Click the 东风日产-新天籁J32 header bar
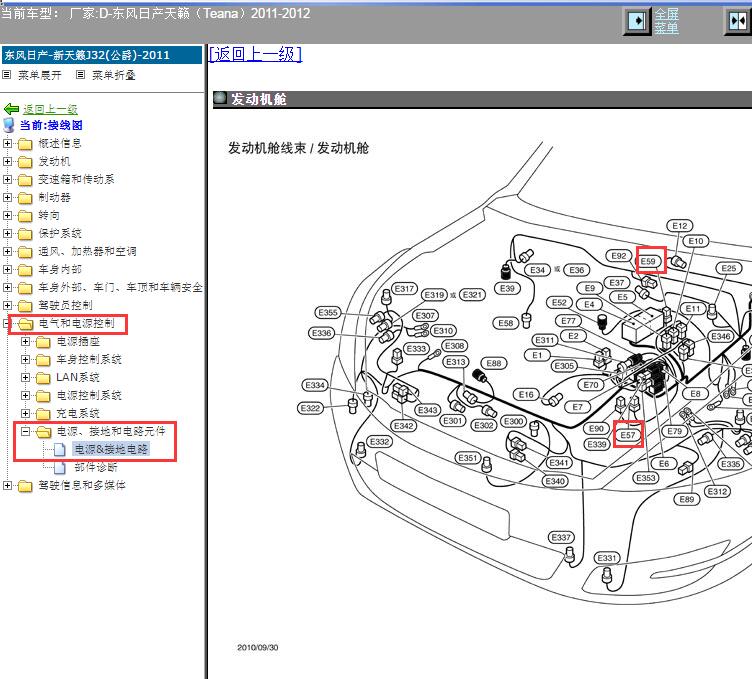 tap(102, 55)
